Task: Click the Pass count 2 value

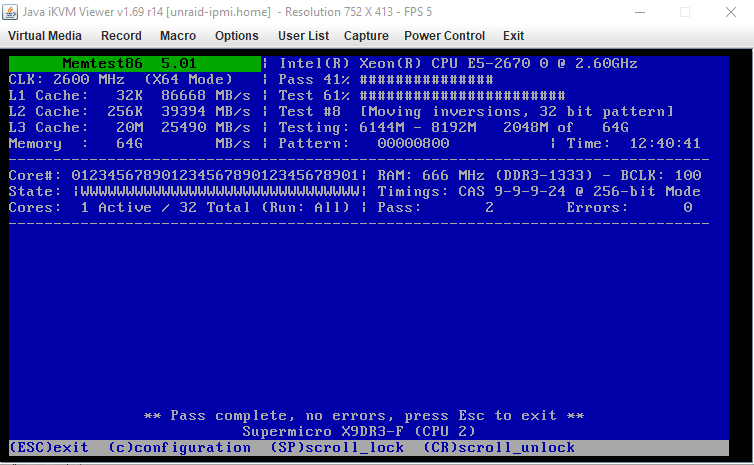Action: (x=489, y=208)
